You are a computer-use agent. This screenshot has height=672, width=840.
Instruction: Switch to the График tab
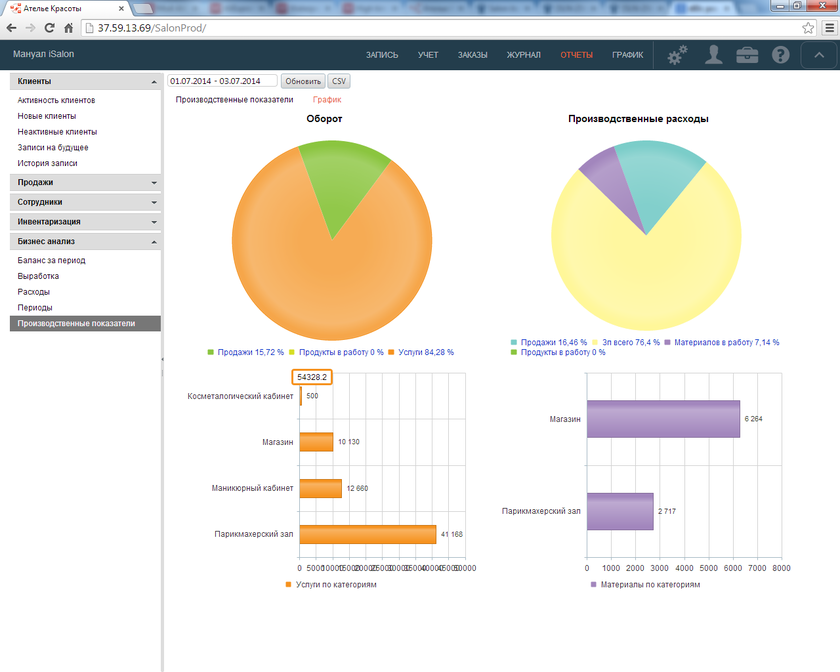point(327,100)
